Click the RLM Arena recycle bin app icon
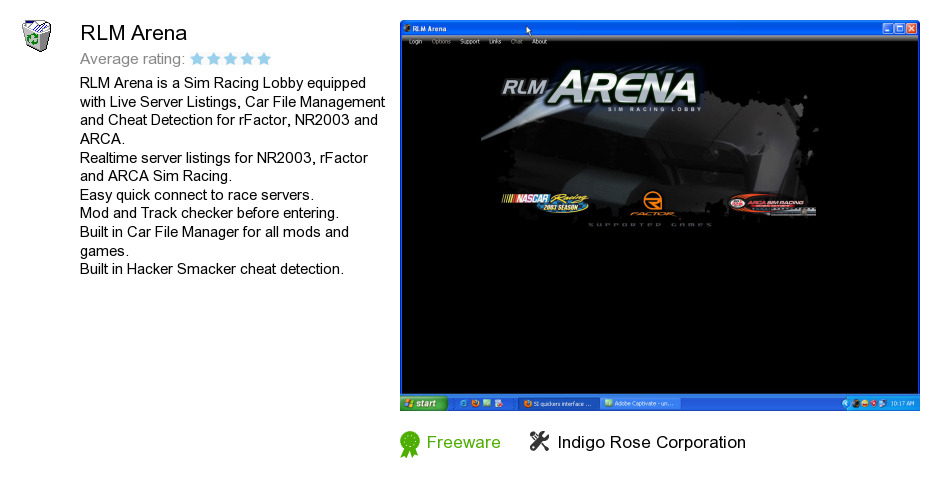This screenshot has width=940, height=488. click(37, 36)
